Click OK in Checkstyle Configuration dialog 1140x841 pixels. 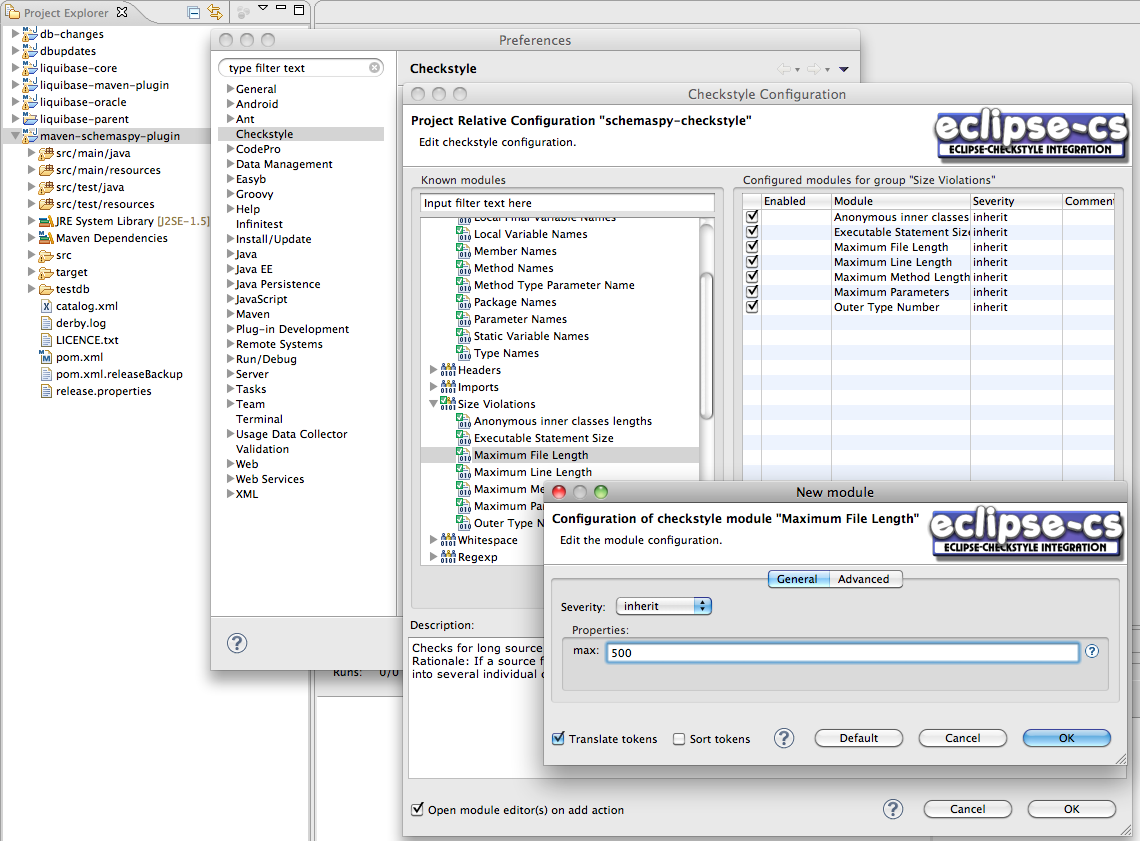pyautogui.click(x=1072, y=809)
